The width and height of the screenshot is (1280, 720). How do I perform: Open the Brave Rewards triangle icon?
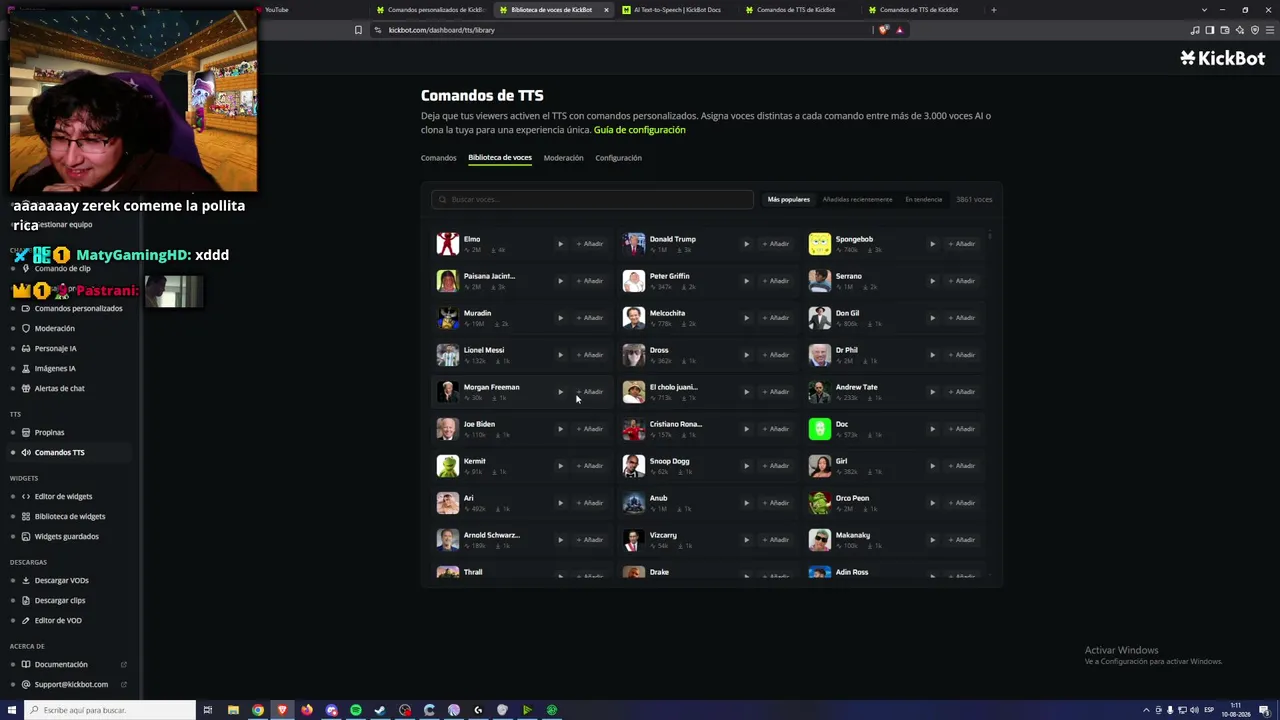(x=899, y=30)
